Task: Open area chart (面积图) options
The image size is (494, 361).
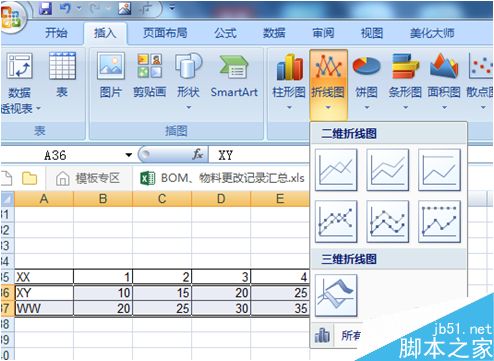Action: point(444,82)
